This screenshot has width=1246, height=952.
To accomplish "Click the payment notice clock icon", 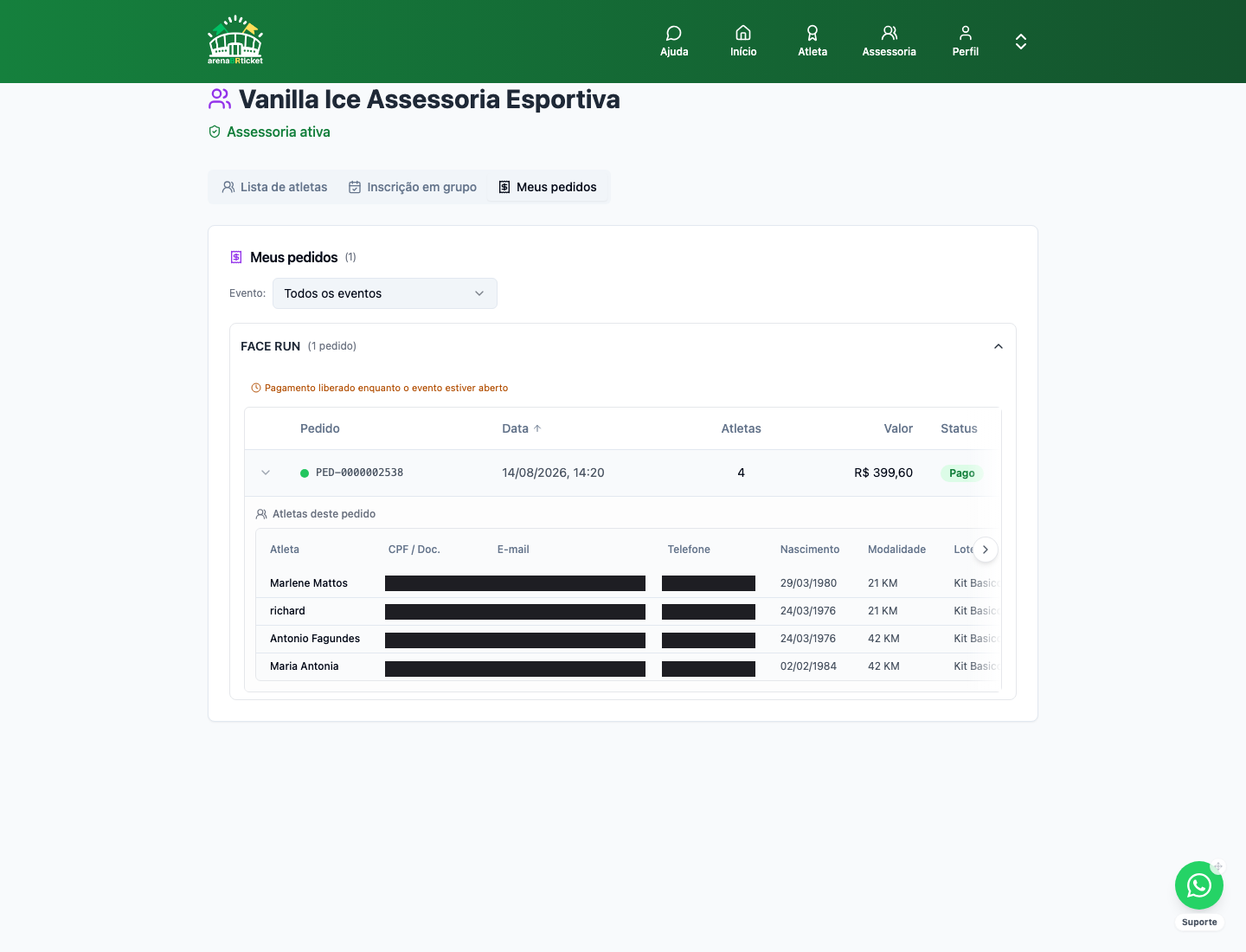I will (256, 388).
